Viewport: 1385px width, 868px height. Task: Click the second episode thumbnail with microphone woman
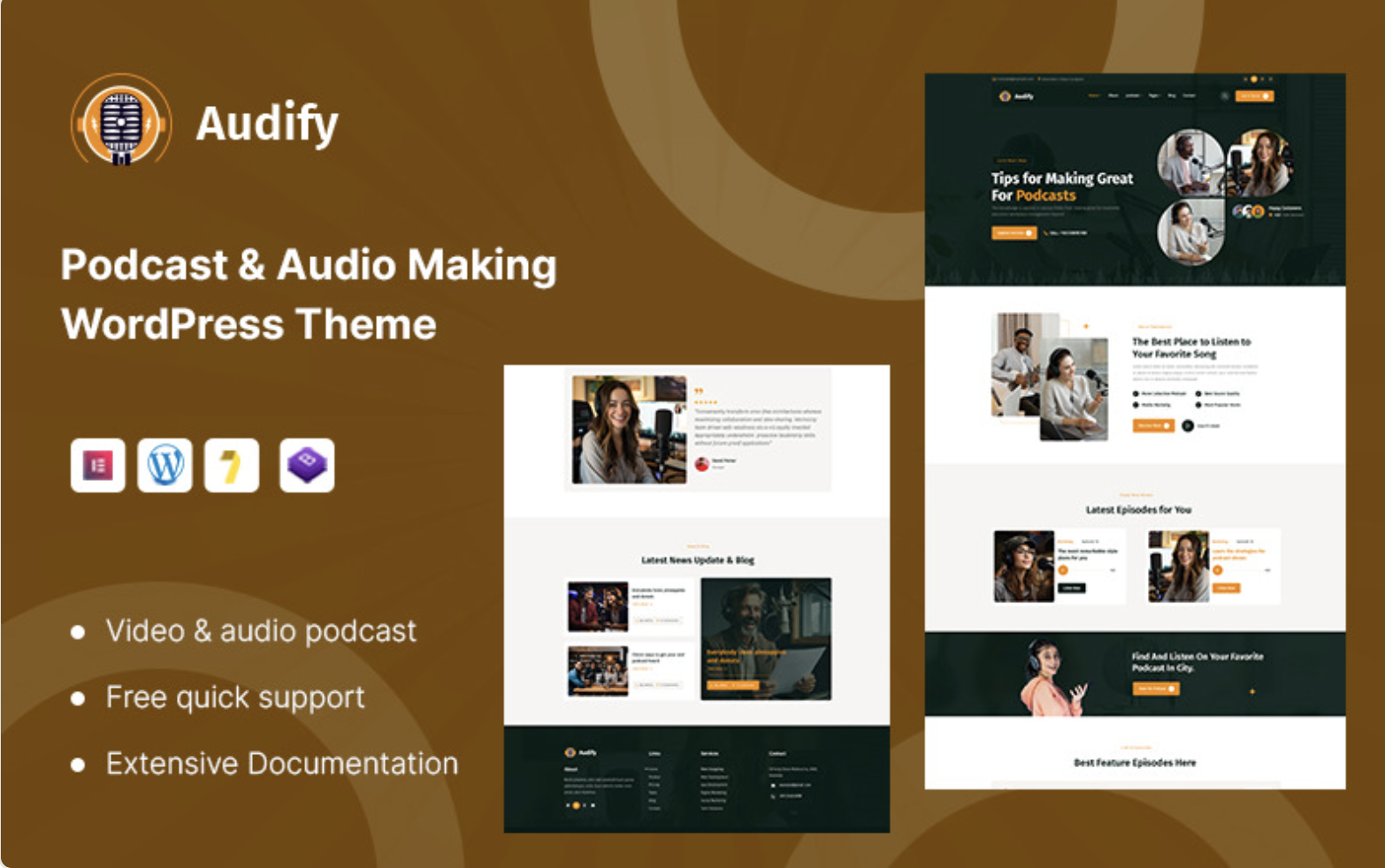pyautogui.click(x=1179, y=567)
